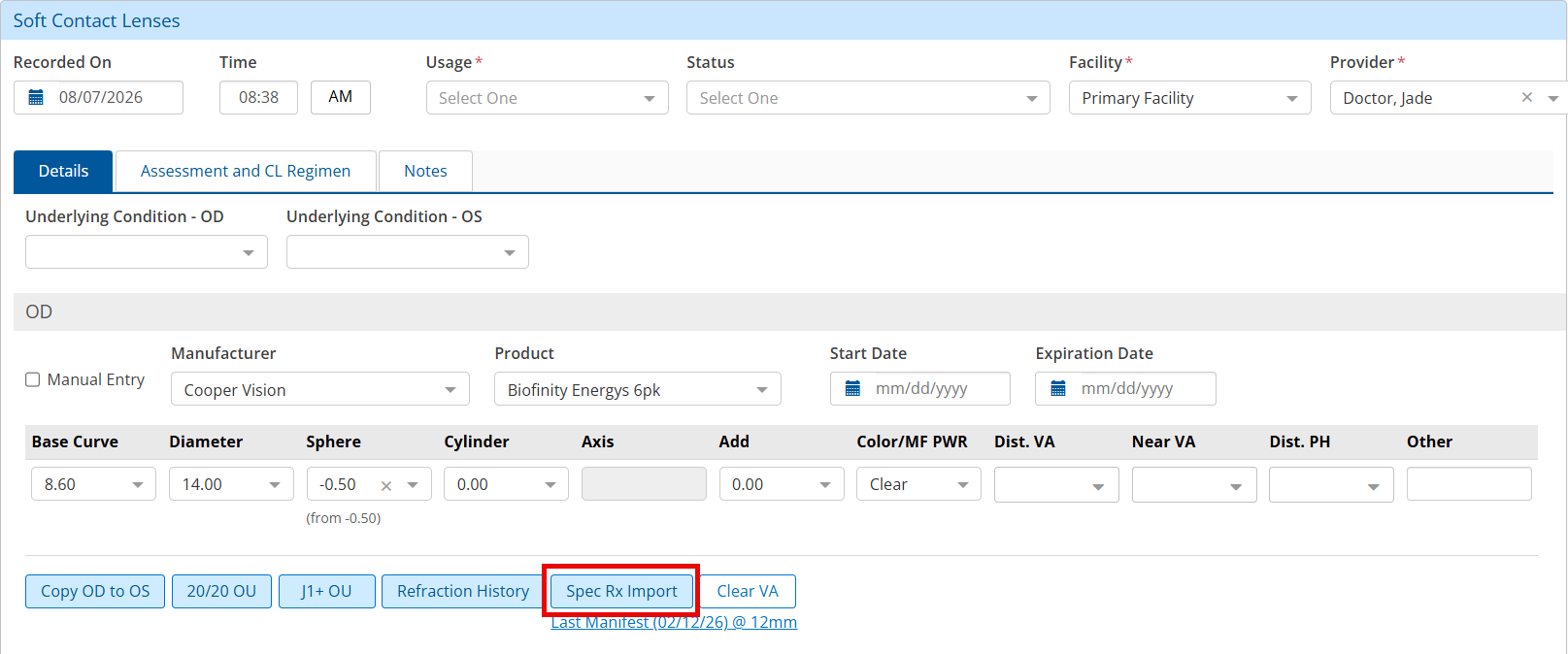Screen dimensions: 1568x654
Task: Switch to Assessment and CL Regimen tab
Action: click(x=246, y=171)
